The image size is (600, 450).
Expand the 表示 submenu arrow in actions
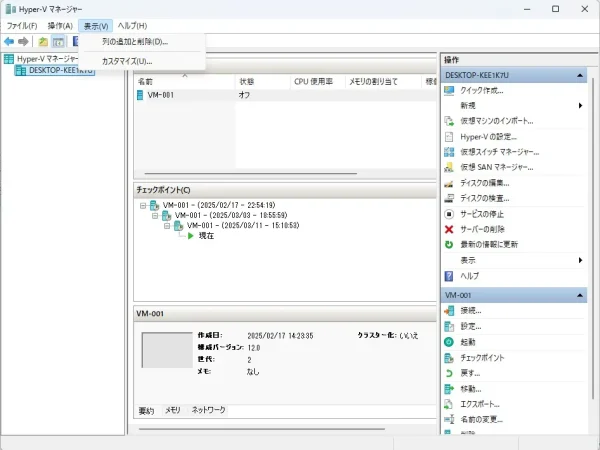pos(580,260)
